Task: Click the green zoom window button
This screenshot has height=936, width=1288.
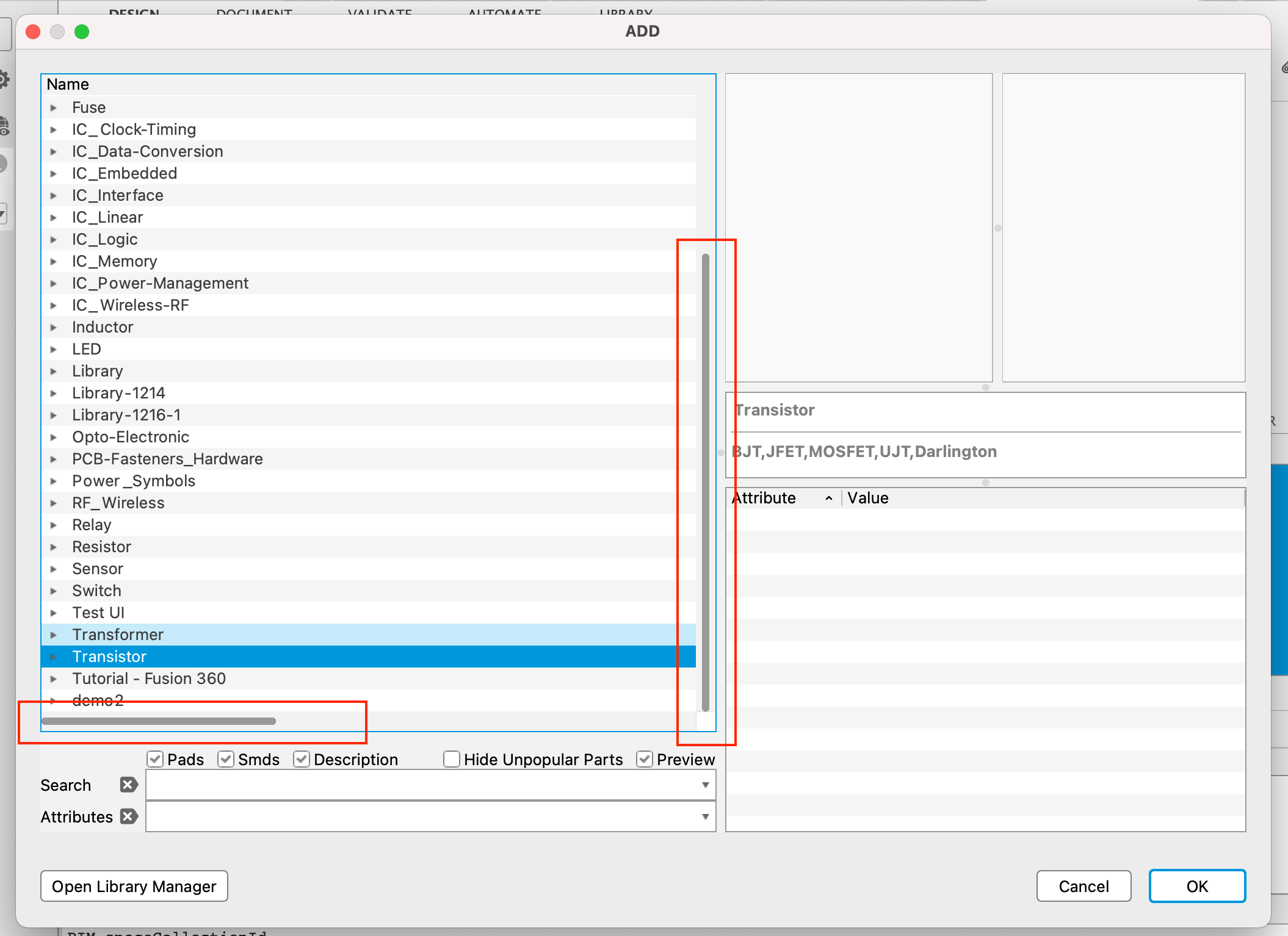Action: pyautogui.click(x=82, y=32)
